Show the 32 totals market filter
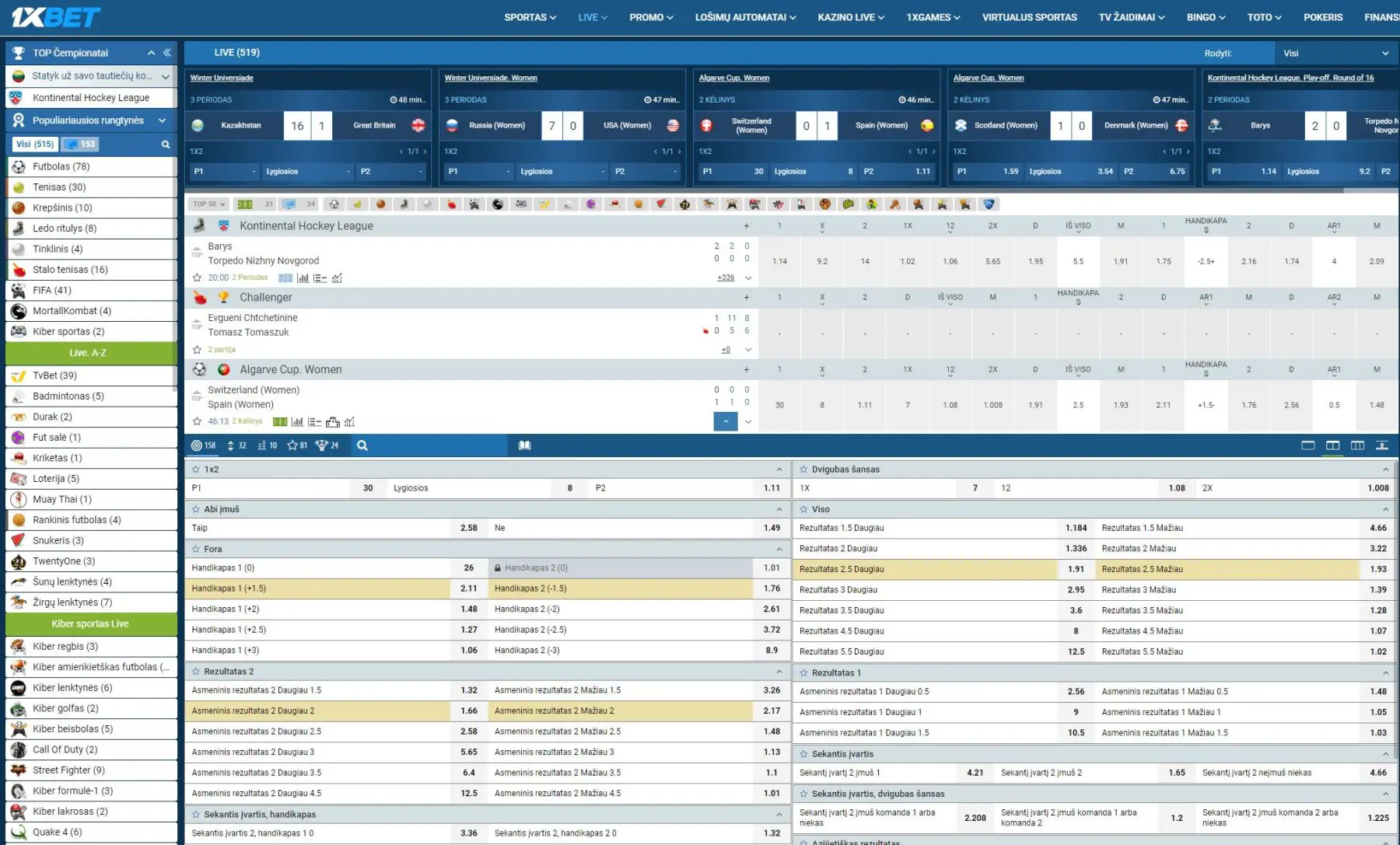Image resolution: width=1400 pixels, height=845 pixels. pos(236,445)
